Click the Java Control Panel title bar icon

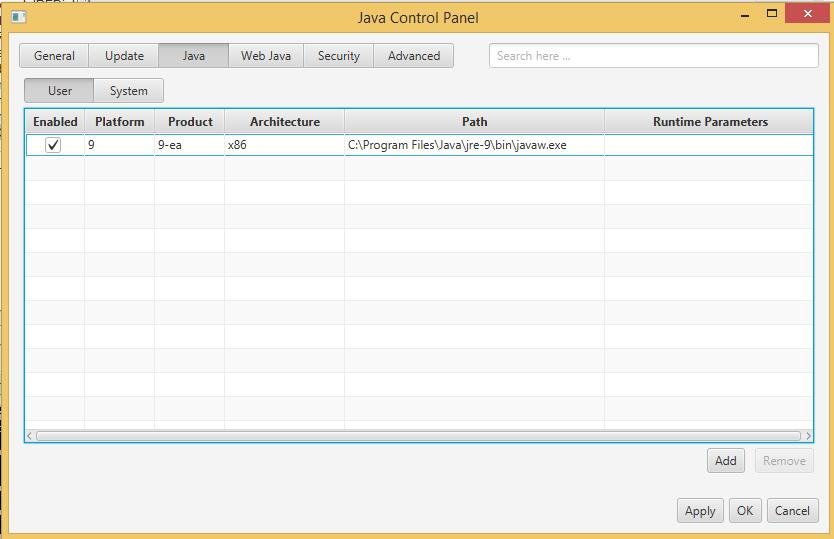(18, 17)
